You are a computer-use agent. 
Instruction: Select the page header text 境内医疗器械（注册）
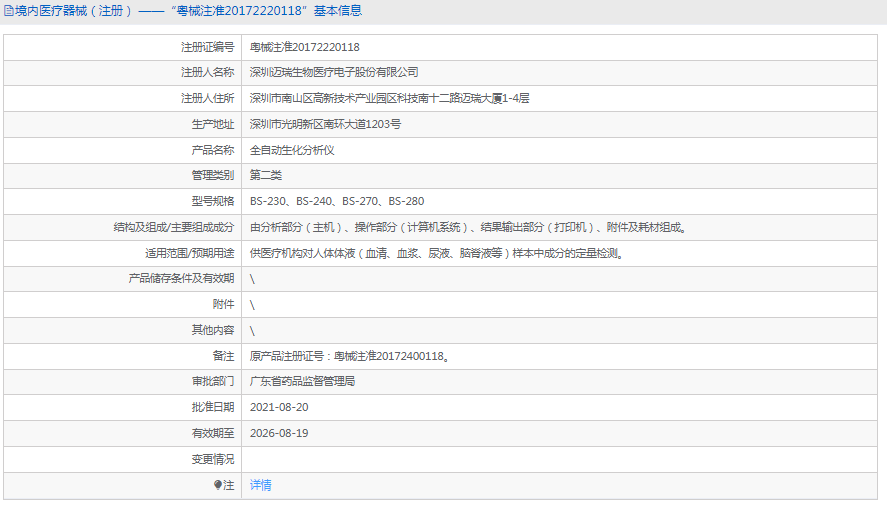[x=75, y=11]
